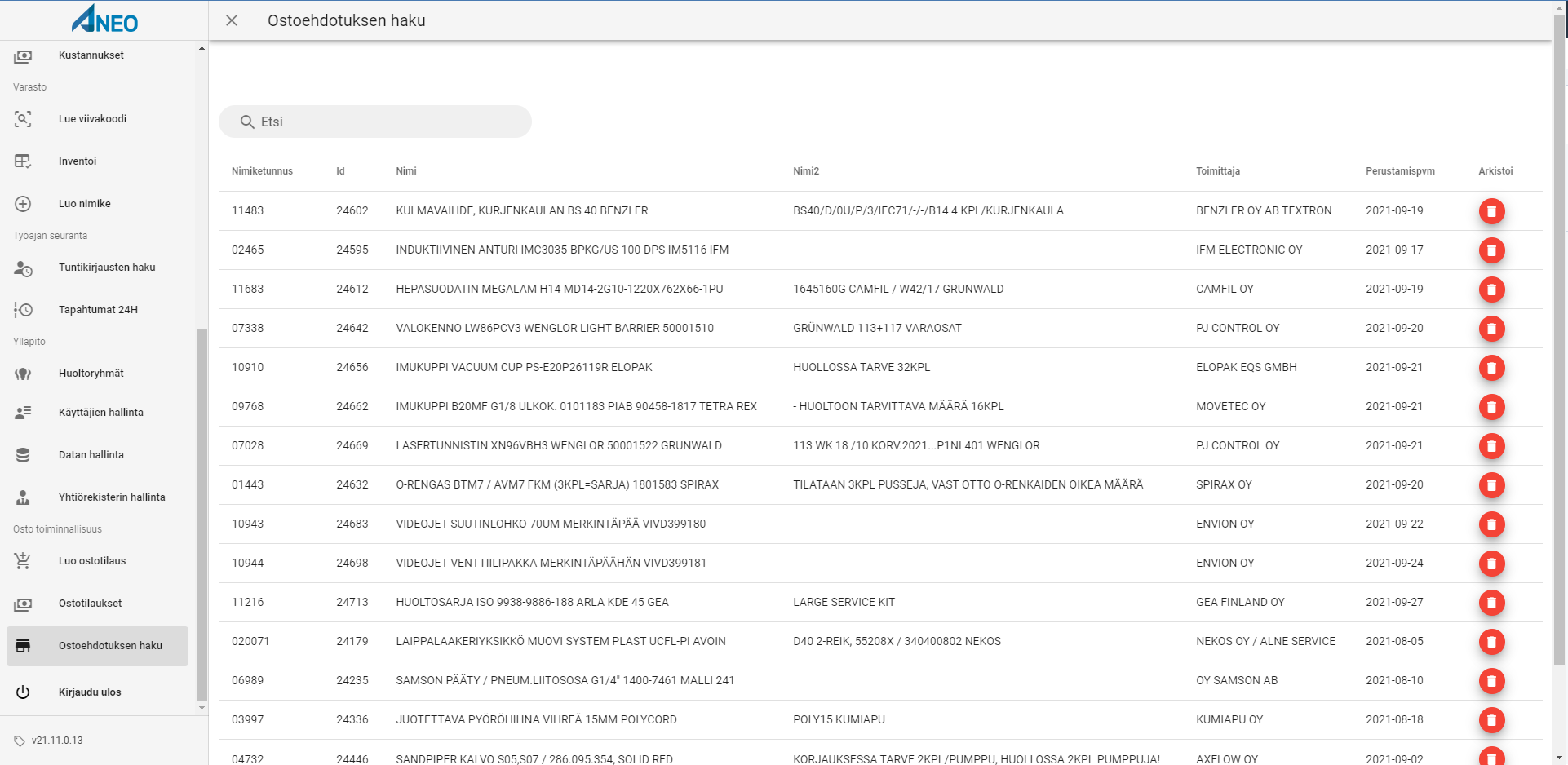
Task: Sort by Perustamispvm column header
Action: 1400,171
